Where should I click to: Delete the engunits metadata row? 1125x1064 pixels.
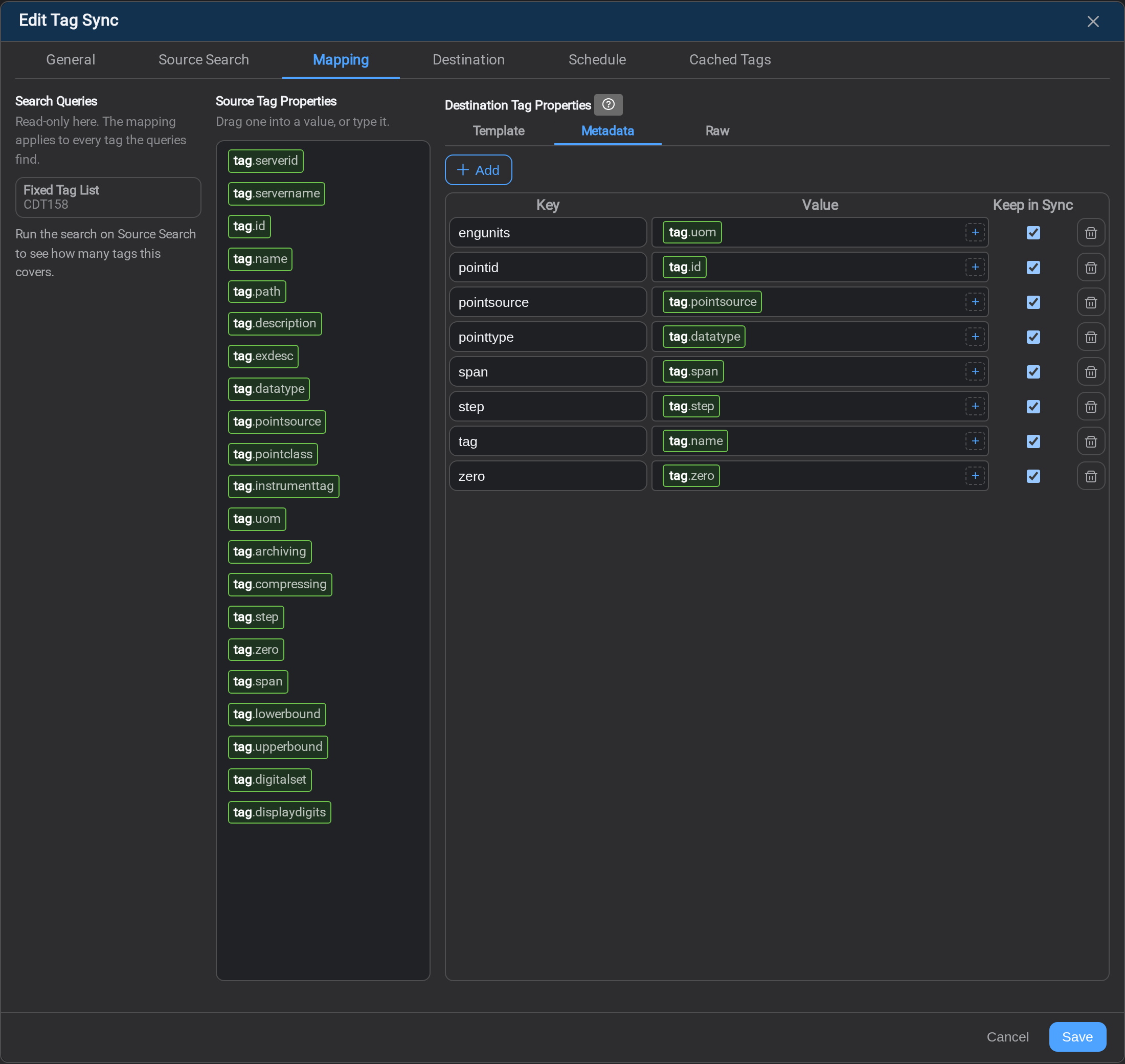(1090, 233)
